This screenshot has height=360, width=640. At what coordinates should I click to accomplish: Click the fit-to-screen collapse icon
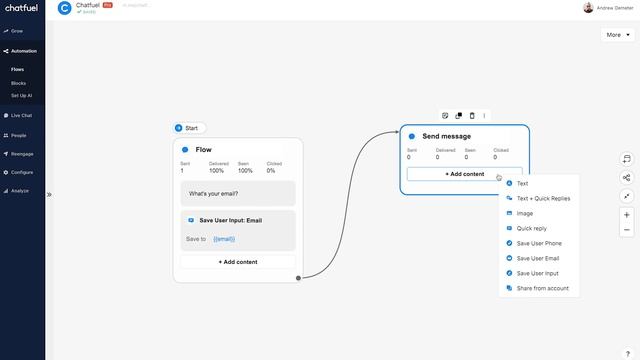627,196
